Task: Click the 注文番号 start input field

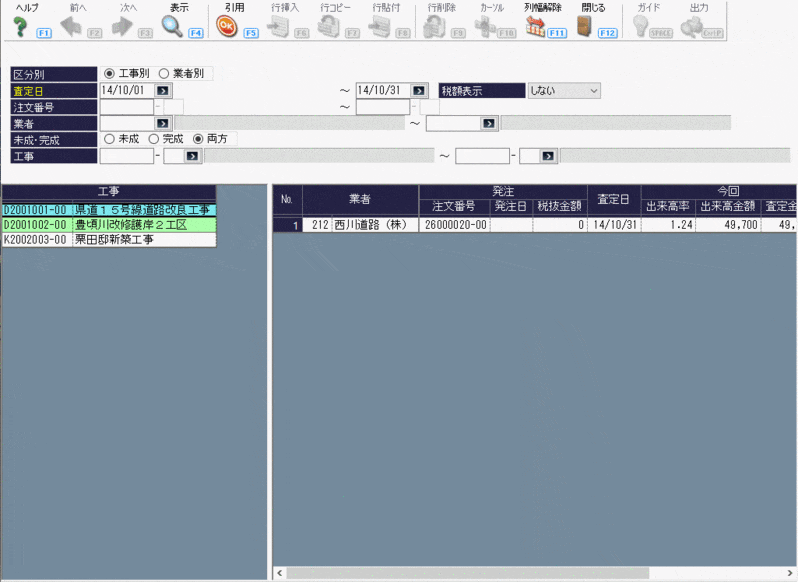Action: 126,107
